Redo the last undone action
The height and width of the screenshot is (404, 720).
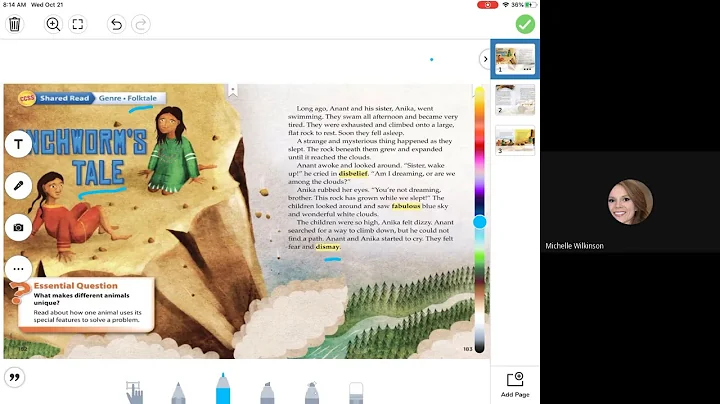coord(141,24)
